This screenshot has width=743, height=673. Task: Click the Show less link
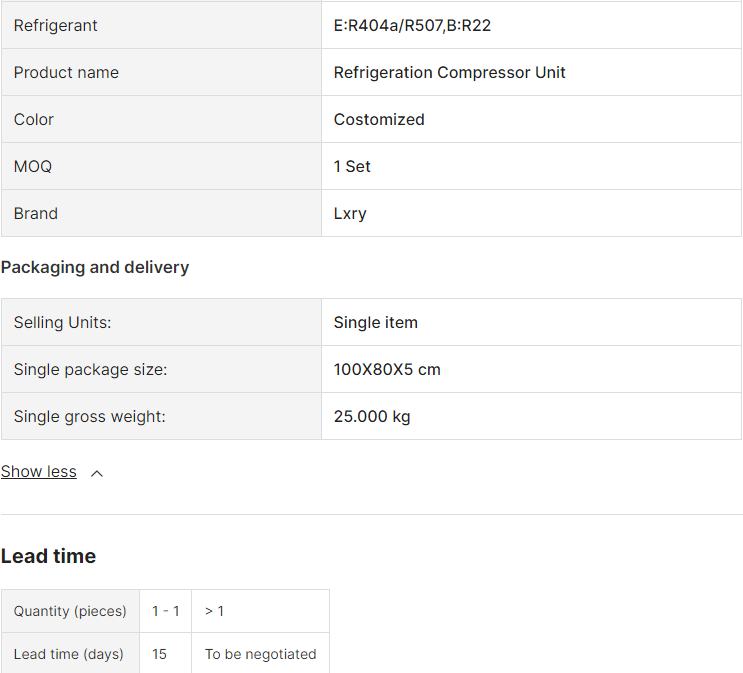[39, 472]
